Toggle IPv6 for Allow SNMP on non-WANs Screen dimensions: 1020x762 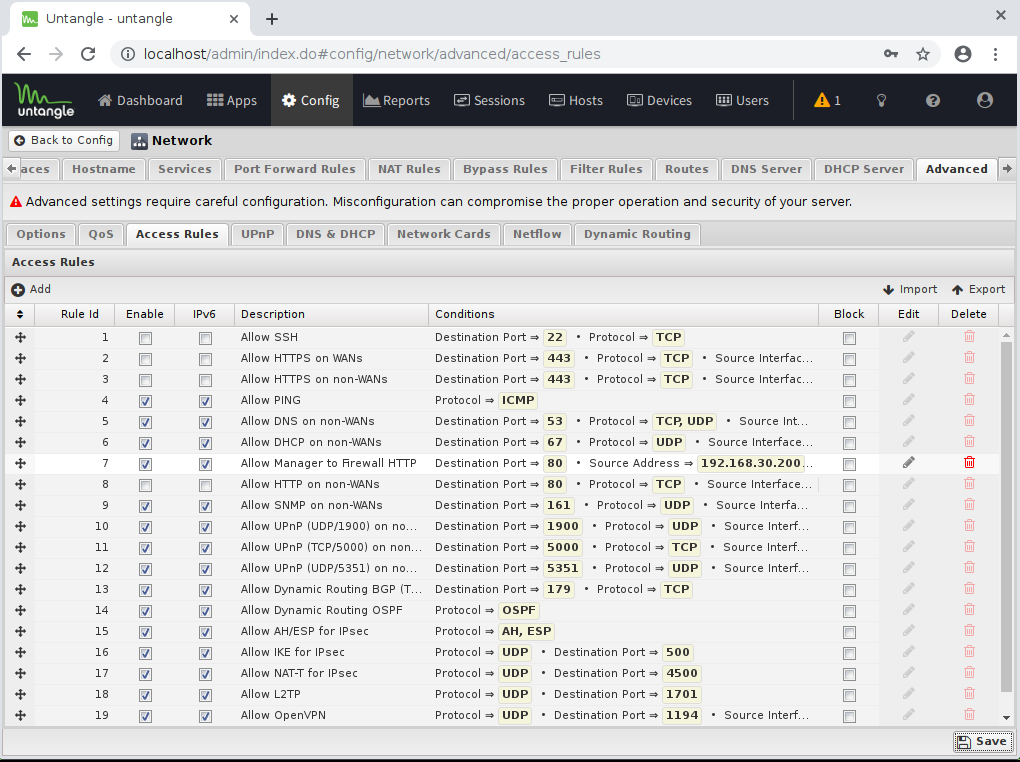[206, 506]
